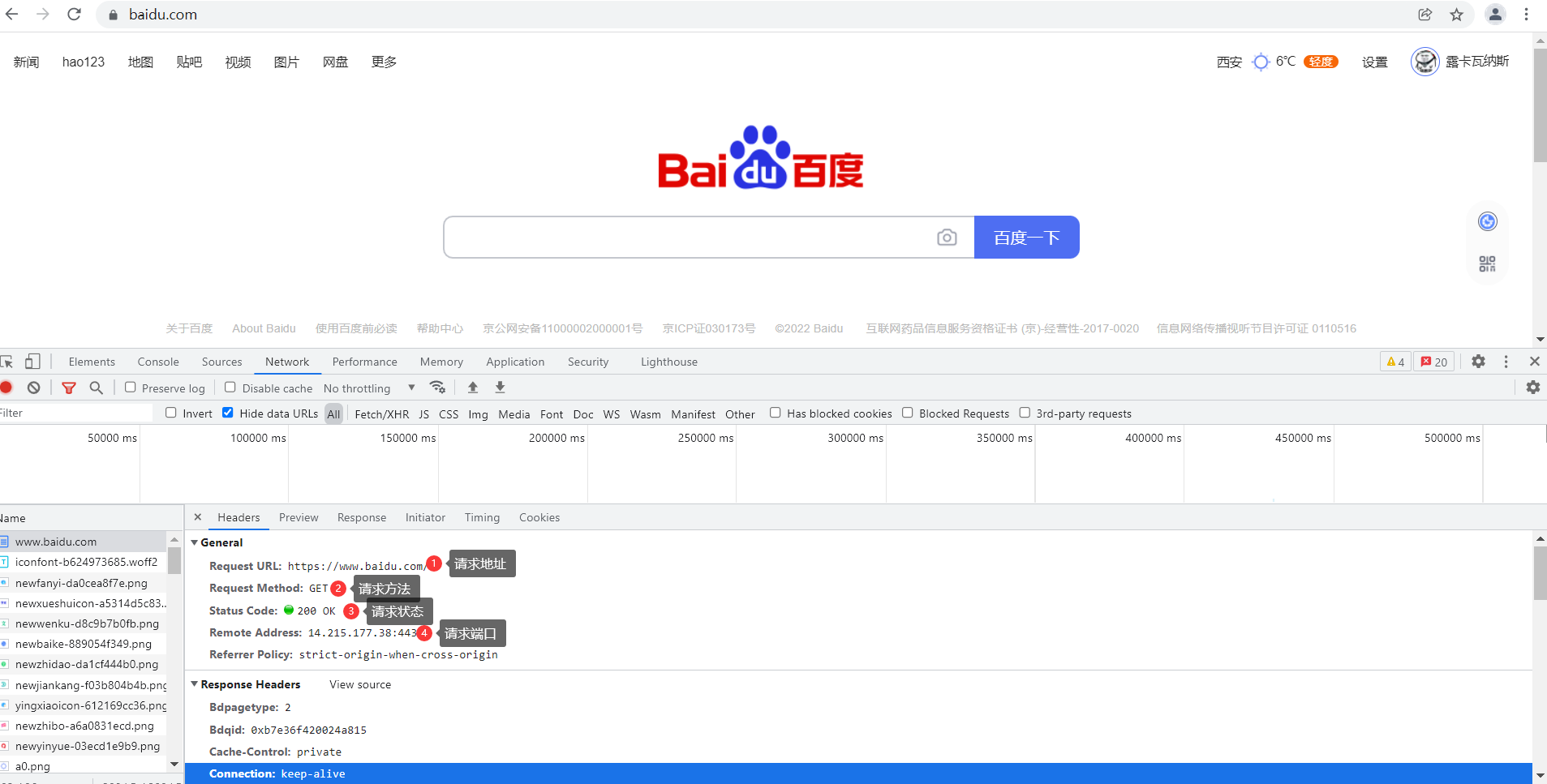Open the Sources tab
The height and width of the screenshot is (784, 1547).
point(222,362)
